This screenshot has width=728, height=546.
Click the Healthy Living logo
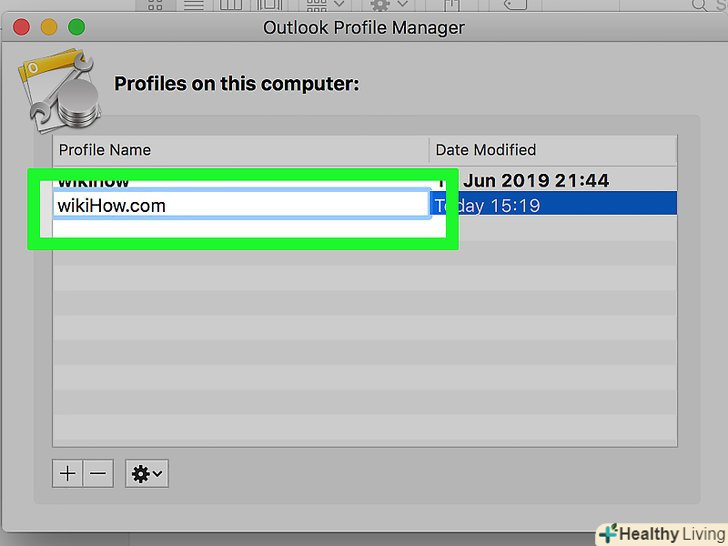pos(661,533)
